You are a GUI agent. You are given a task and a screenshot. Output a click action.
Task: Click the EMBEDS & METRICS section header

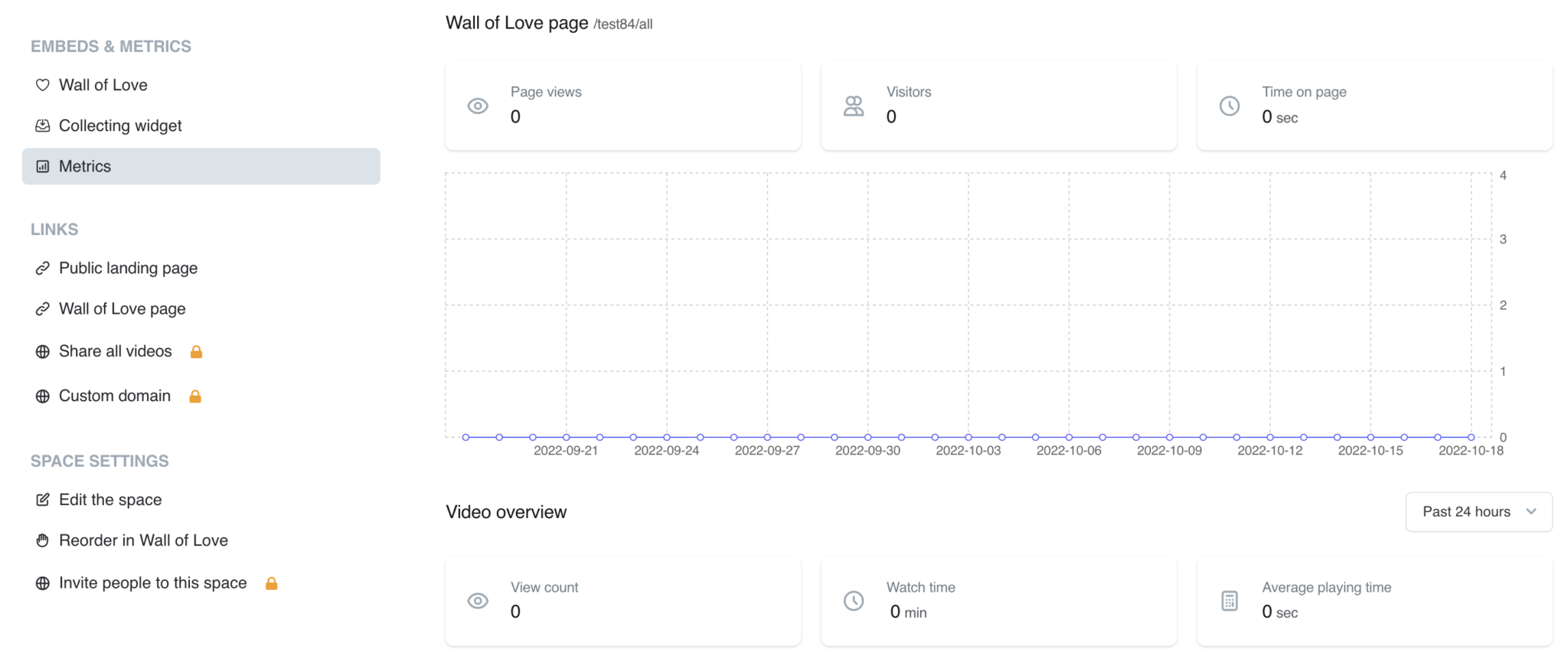(x=111, y=47)
